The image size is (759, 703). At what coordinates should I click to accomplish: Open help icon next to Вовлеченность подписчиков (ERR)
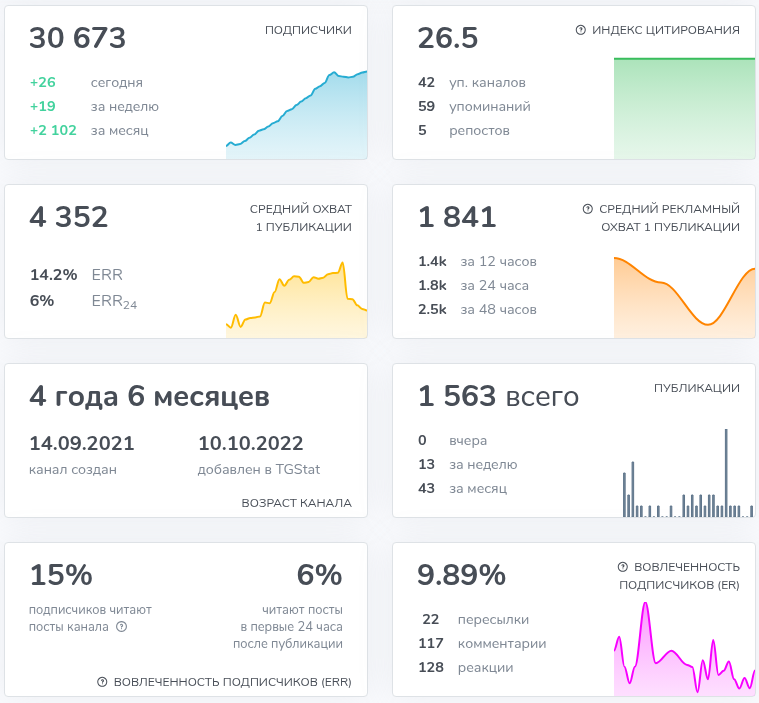[x=102, y=682]
